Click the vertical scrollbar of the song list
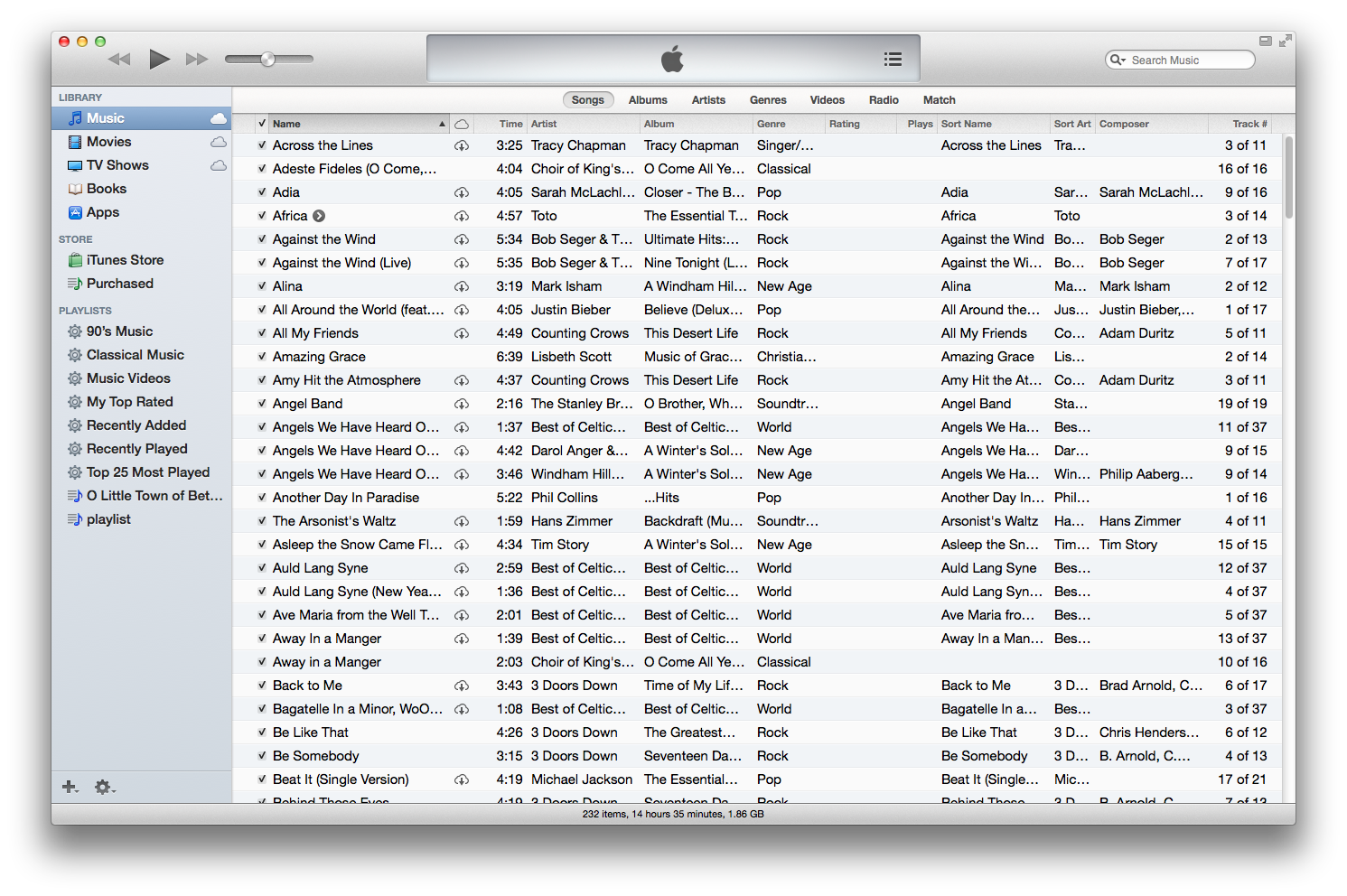Viewport: 1347px width, 896px height. click(x=1288, y=176)
